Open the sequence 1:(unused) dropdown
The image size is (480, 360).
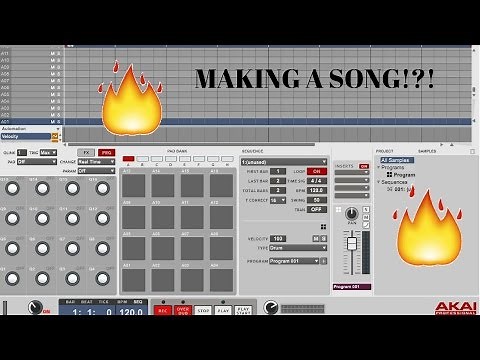[284, 162]
